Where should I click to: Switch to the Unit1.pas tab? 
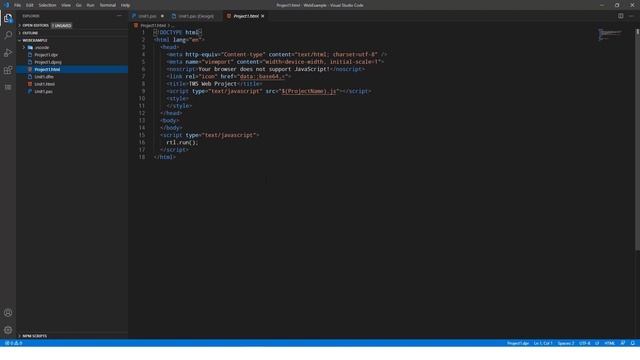[x=147, y=16]
